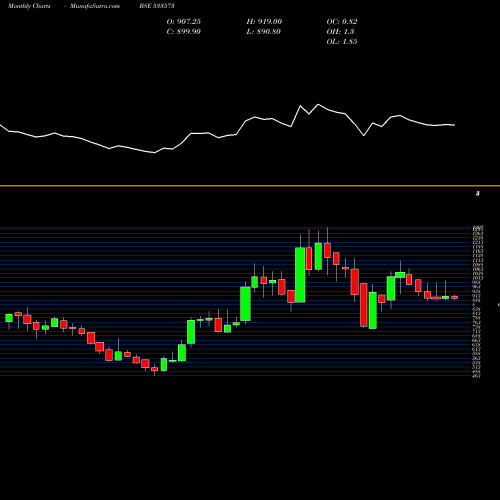Click the BSE 533573 symbol text
This screenshot has width=500, height=500.
(157, 6)
